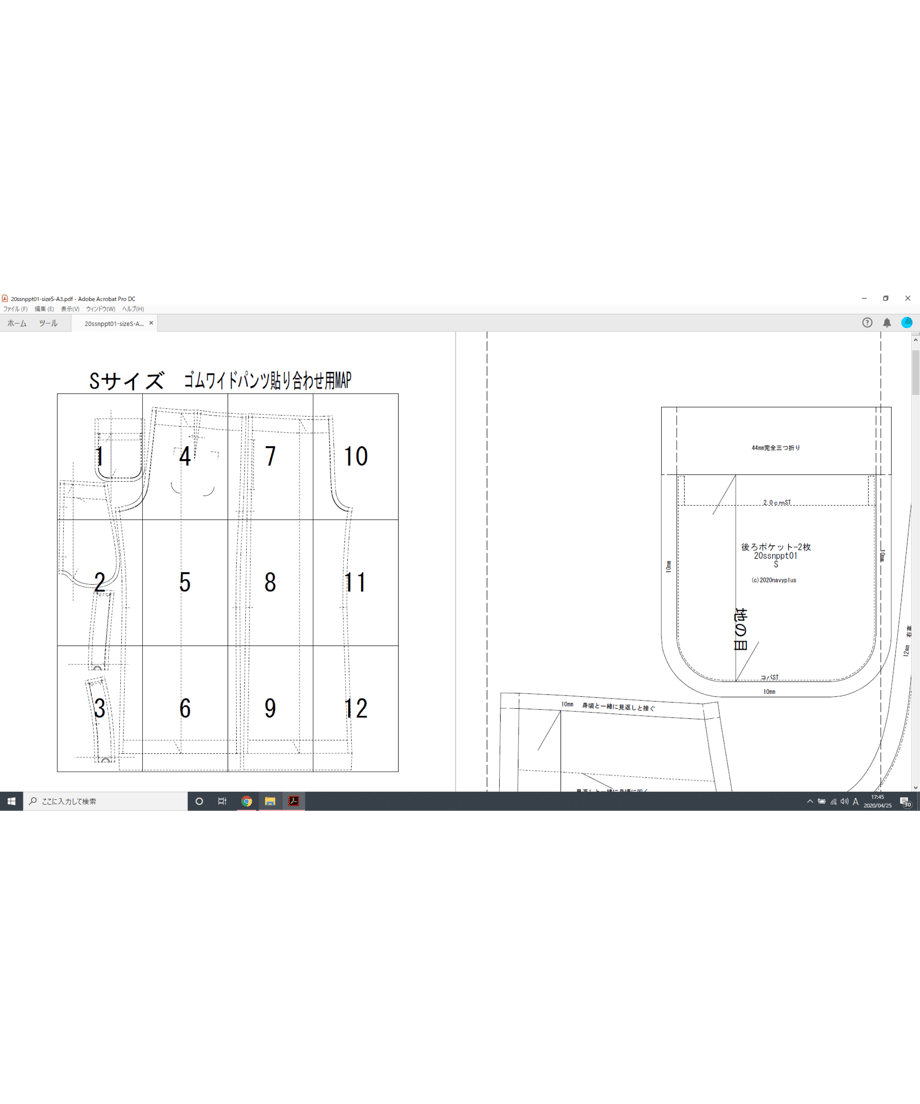Click the 44mm完全三つ折り label on the pocket pattern
Viewport: 920px width, 1104px height.
[x=776, y=448]
